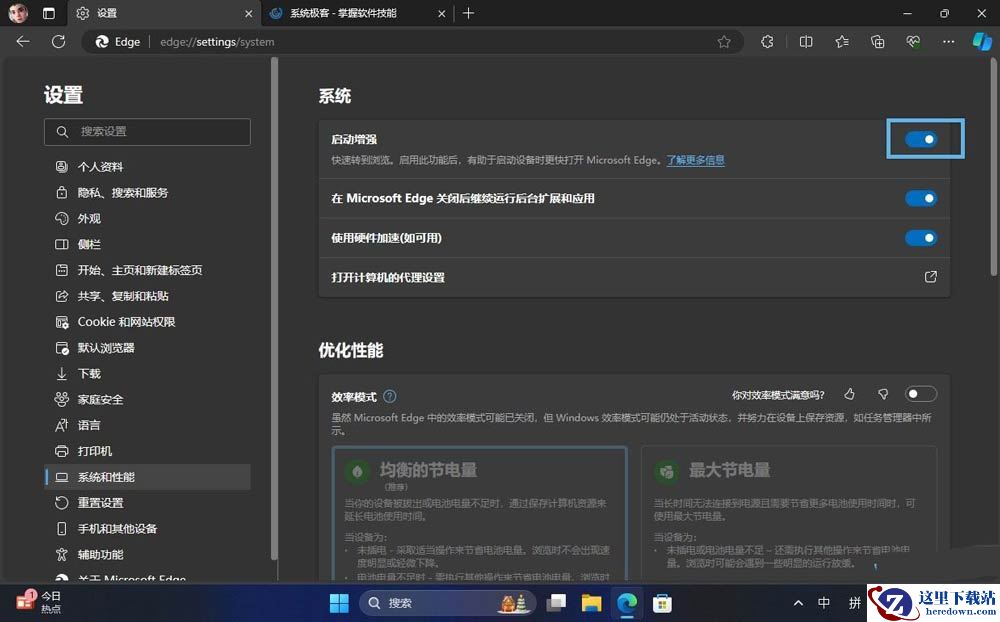
Task: Open 个人资料 settings section
Action: point(147,167)
